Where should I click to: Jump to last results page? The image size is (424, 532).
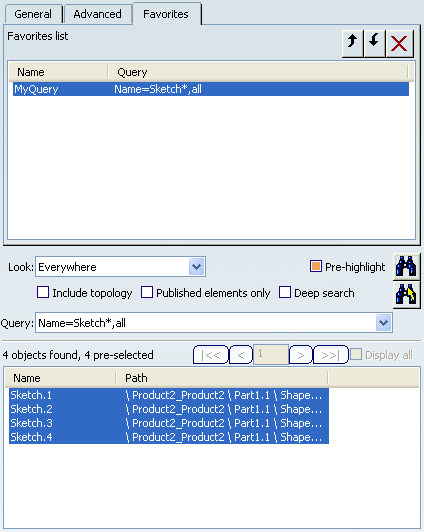click(x=330, y=355)
